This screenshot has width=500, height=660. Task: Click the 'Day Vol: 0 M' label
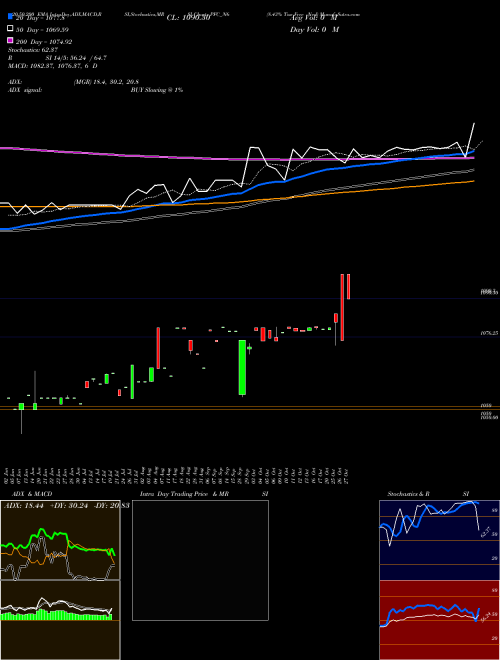pos(314,30)
